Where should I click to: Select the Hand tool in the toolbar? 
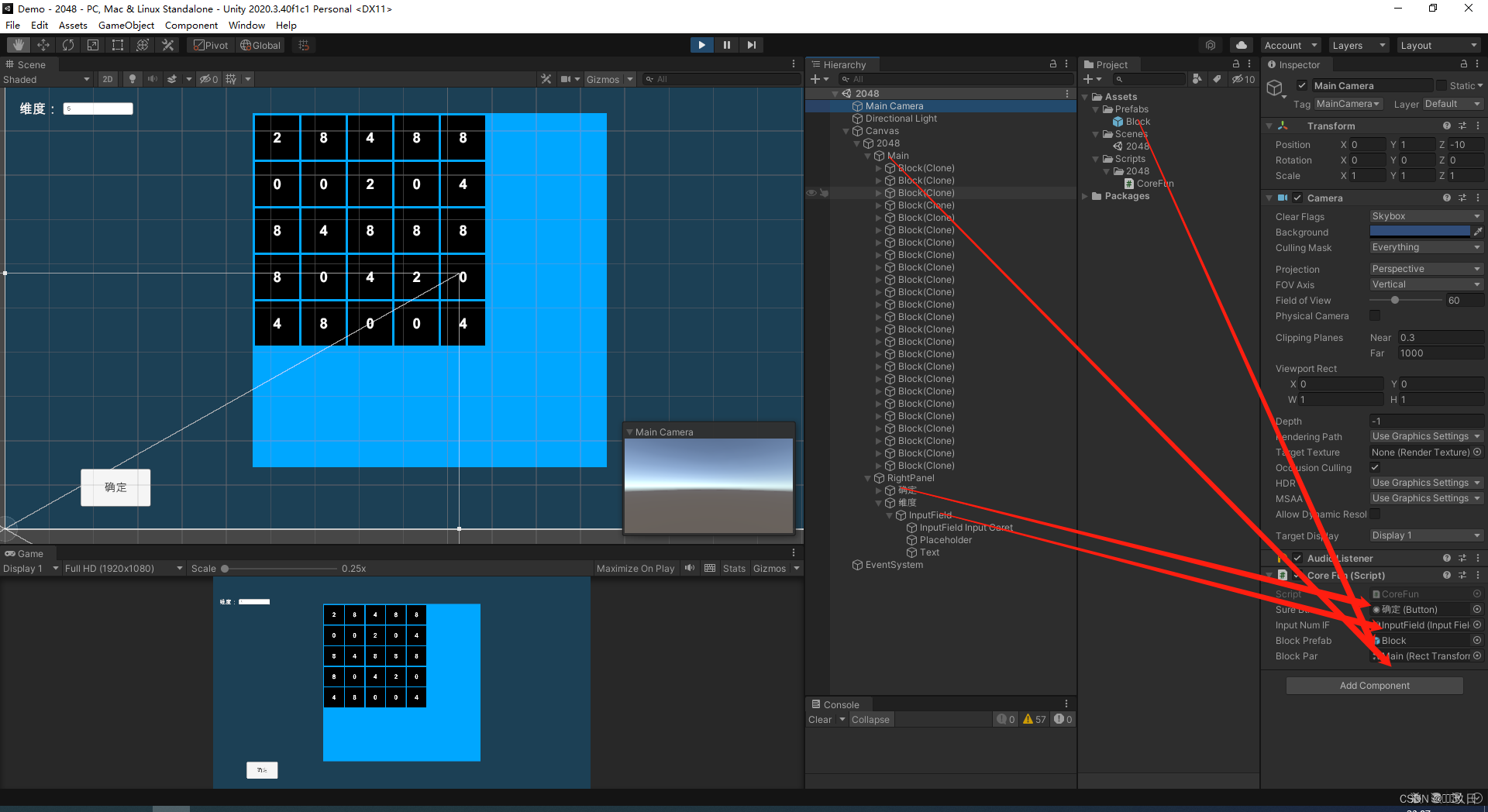tap(17, 44)
